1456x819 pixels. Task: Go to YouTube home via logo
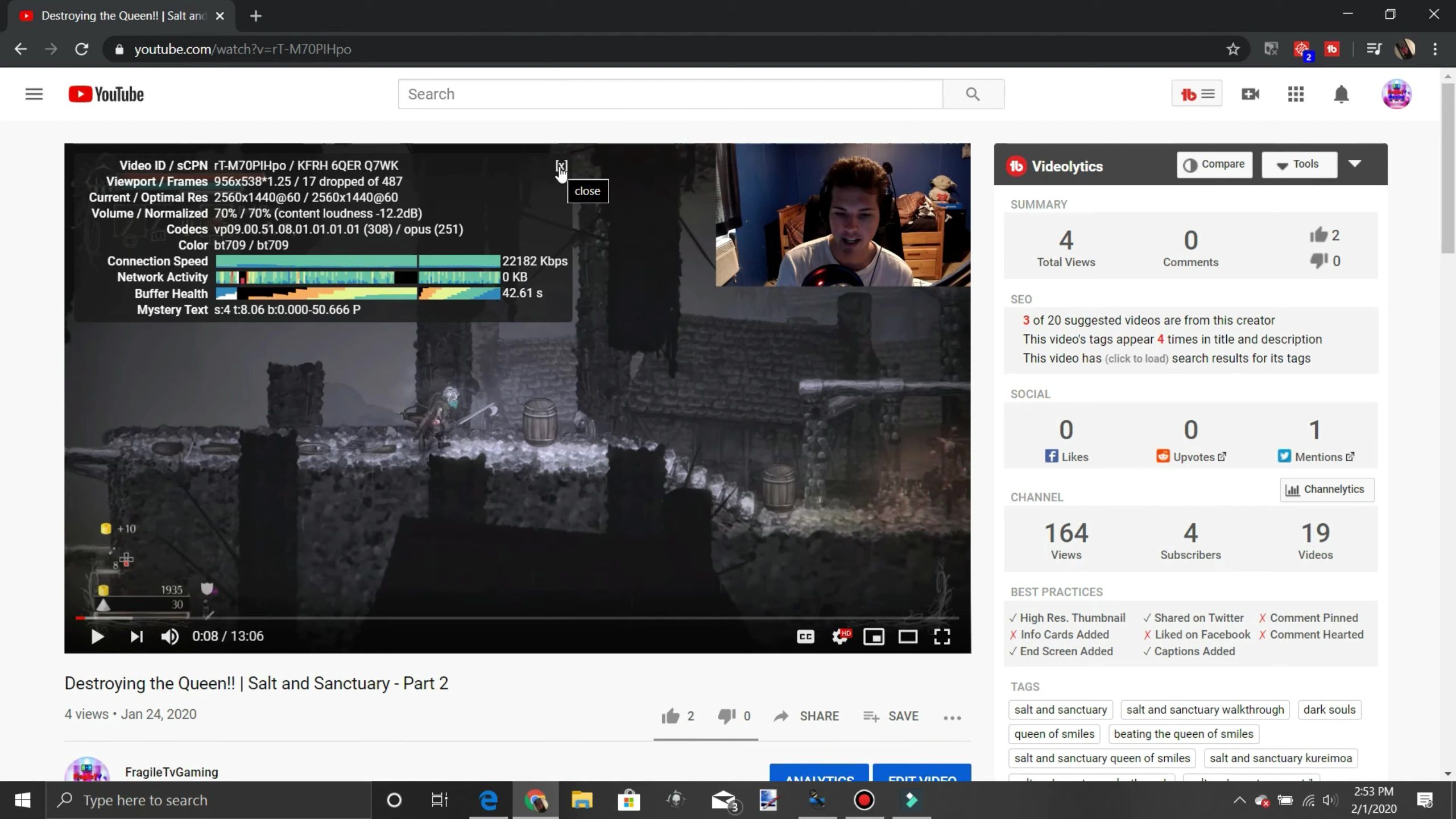(106, 94)
